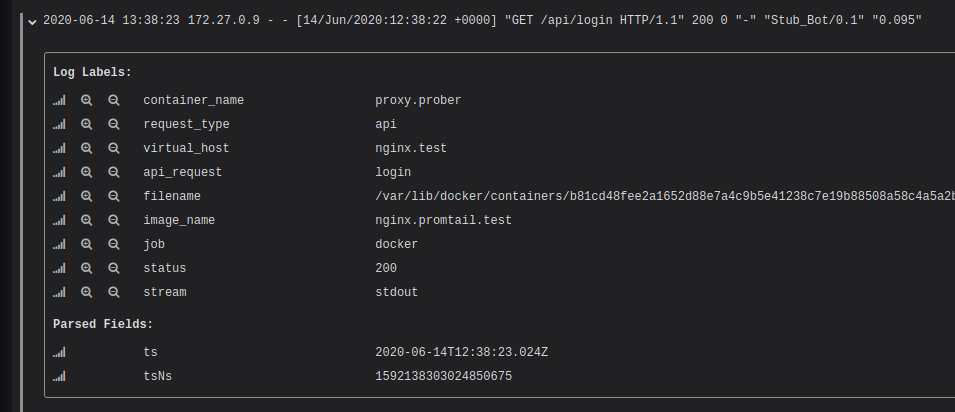The width and height of the screenshot is (955, 412).
Task: Show stats for stream label
Action: (x=59, y=292)
